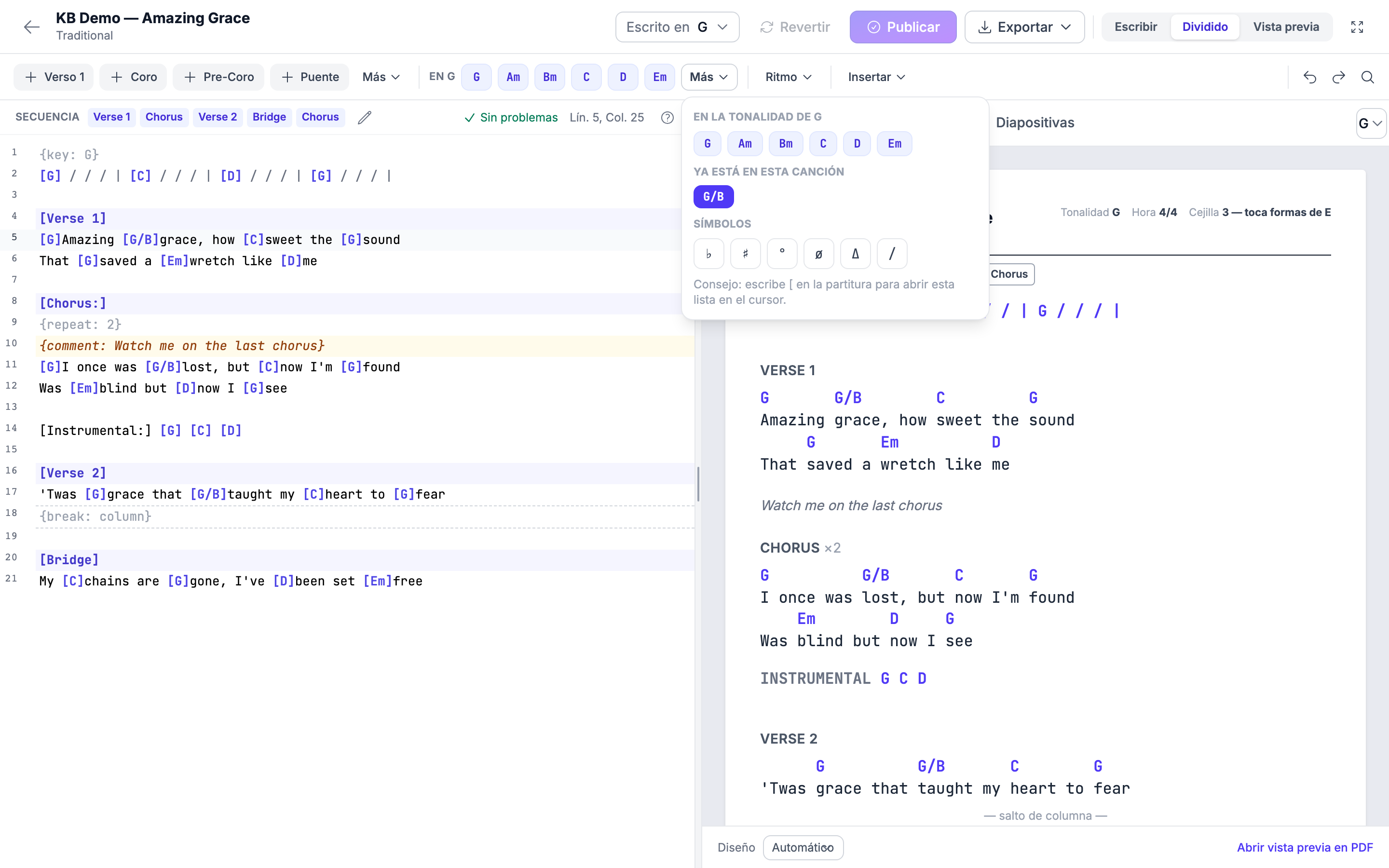Insert Em chord from the popup list
1389x868 pixels.
(x=894, y=144)
